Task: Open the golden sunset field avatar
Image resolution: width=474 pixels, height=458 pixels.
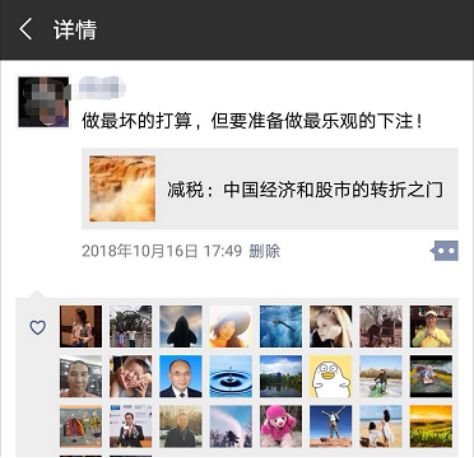Action: [431, 426]
